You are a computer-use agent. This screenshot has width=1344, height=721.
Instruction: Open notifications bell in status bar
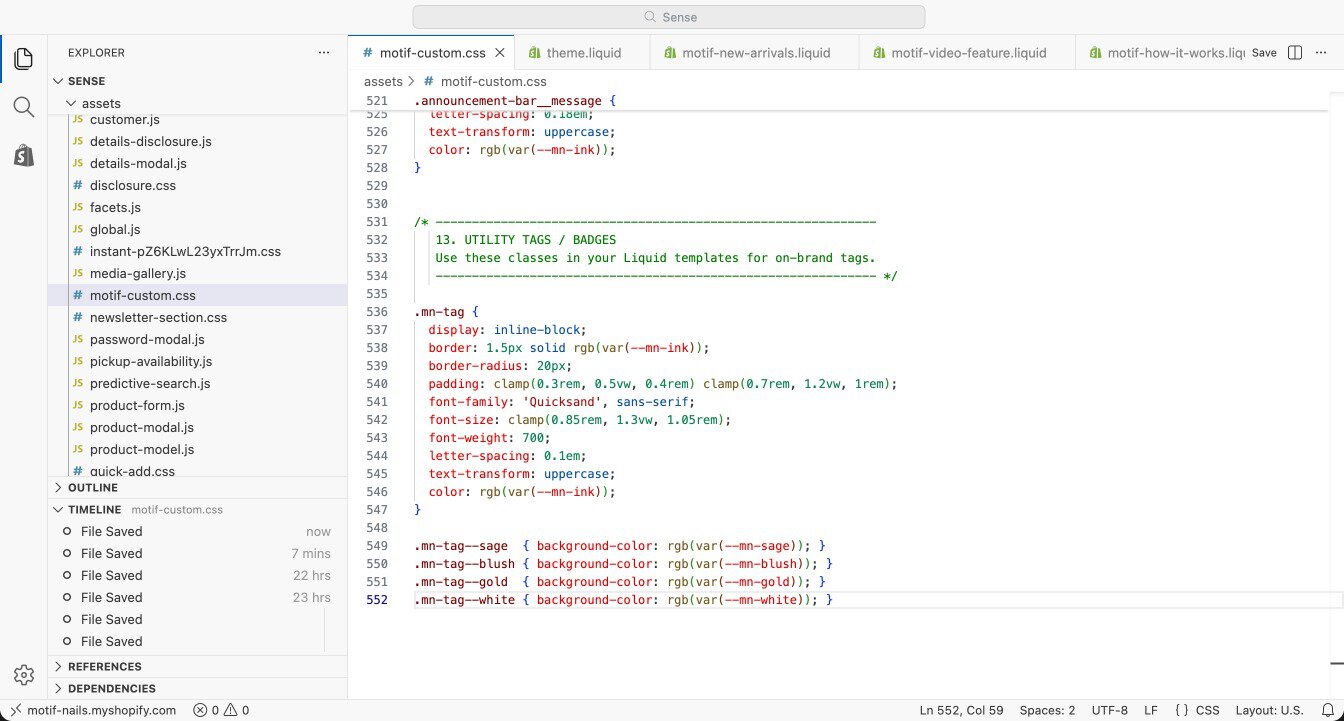pos(1328,710)
